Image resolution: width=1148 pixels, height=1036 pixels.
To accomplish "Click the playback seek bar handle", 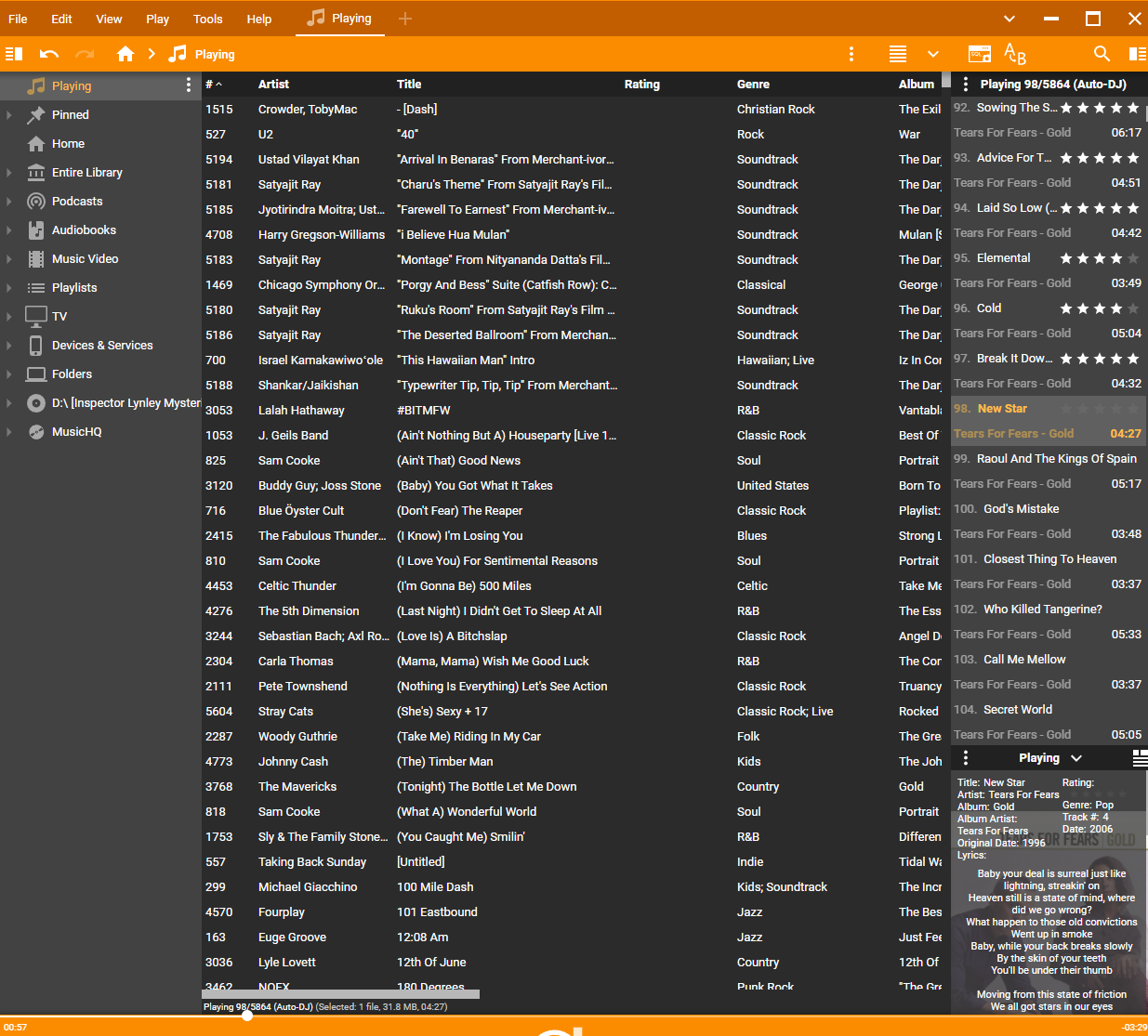I will tap(247, 1016).
